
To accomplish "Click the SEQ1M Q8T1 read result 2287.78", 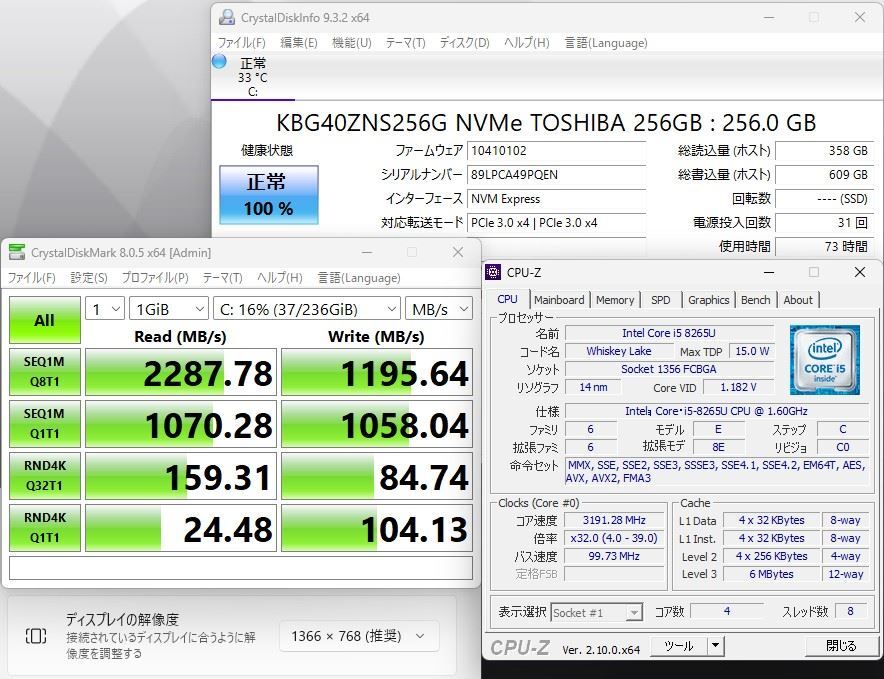I will click(181, 372).
